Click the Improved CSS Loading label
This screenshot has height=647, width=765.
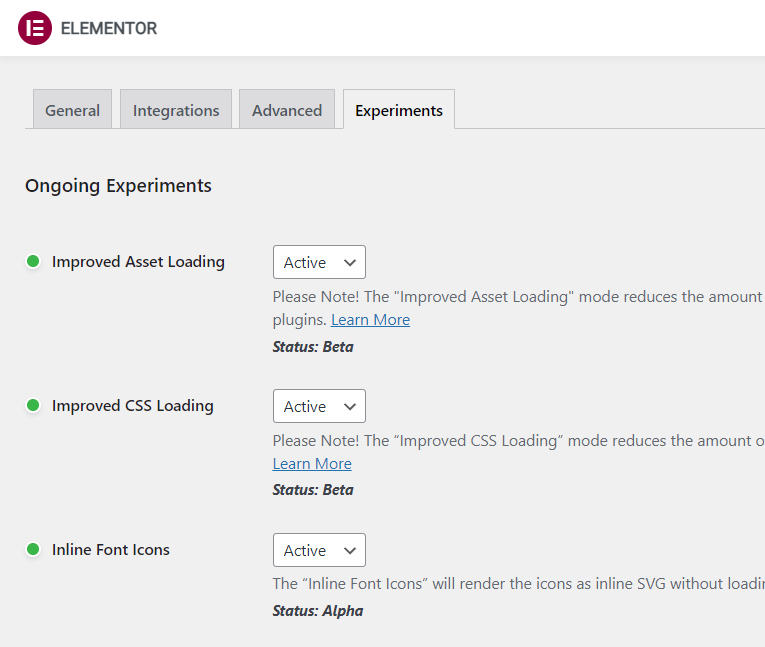133,406
